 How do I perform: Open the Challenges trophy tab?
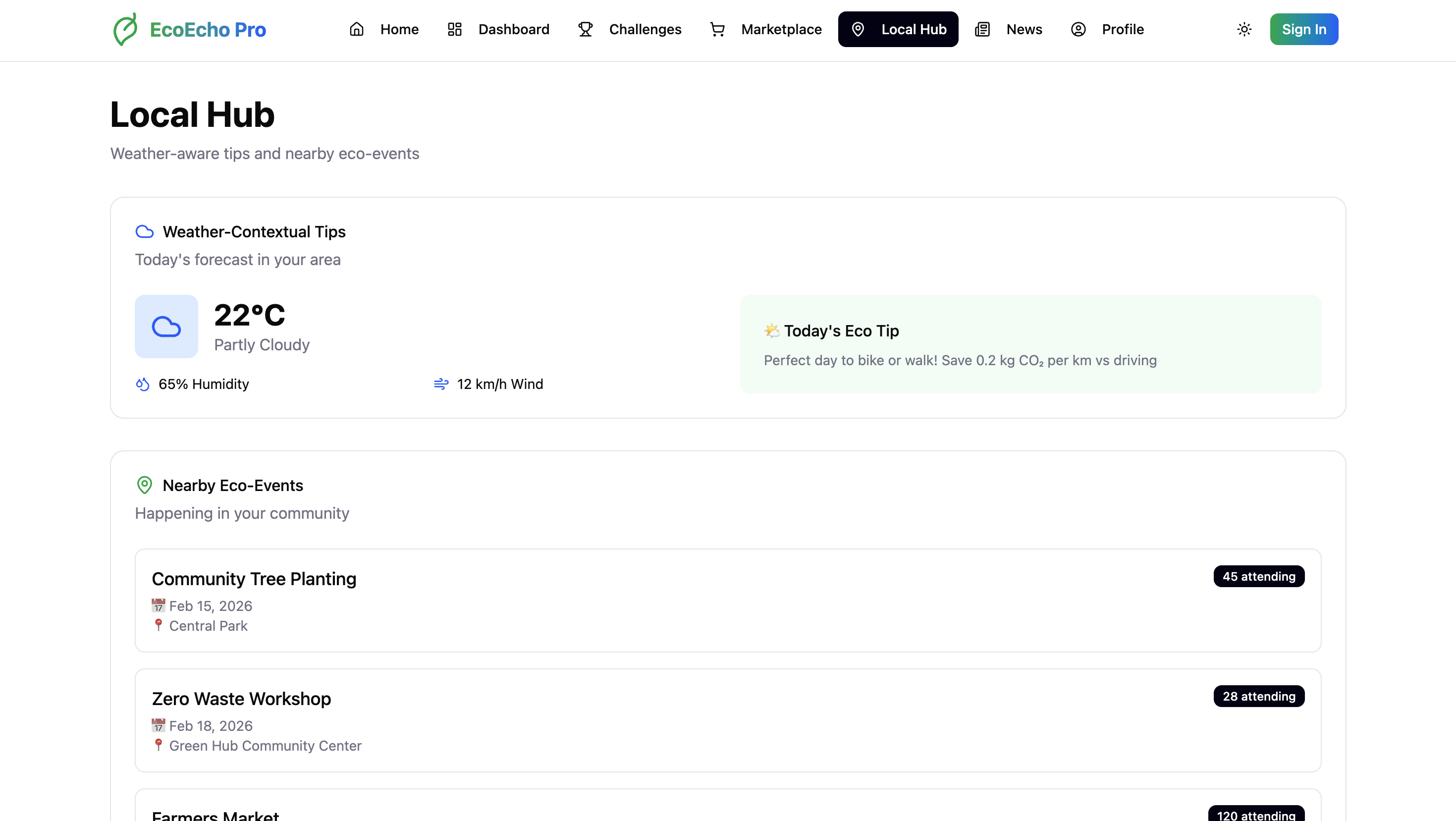(x=630, y=29)
